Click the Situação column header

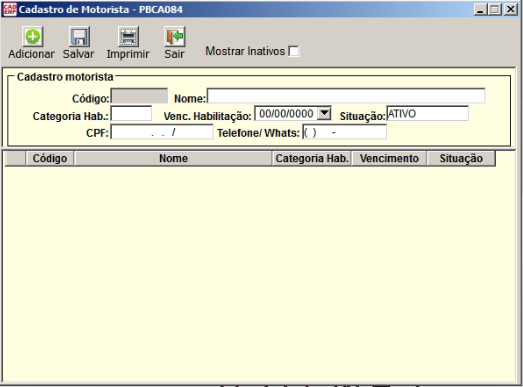[x=461, y=158]
